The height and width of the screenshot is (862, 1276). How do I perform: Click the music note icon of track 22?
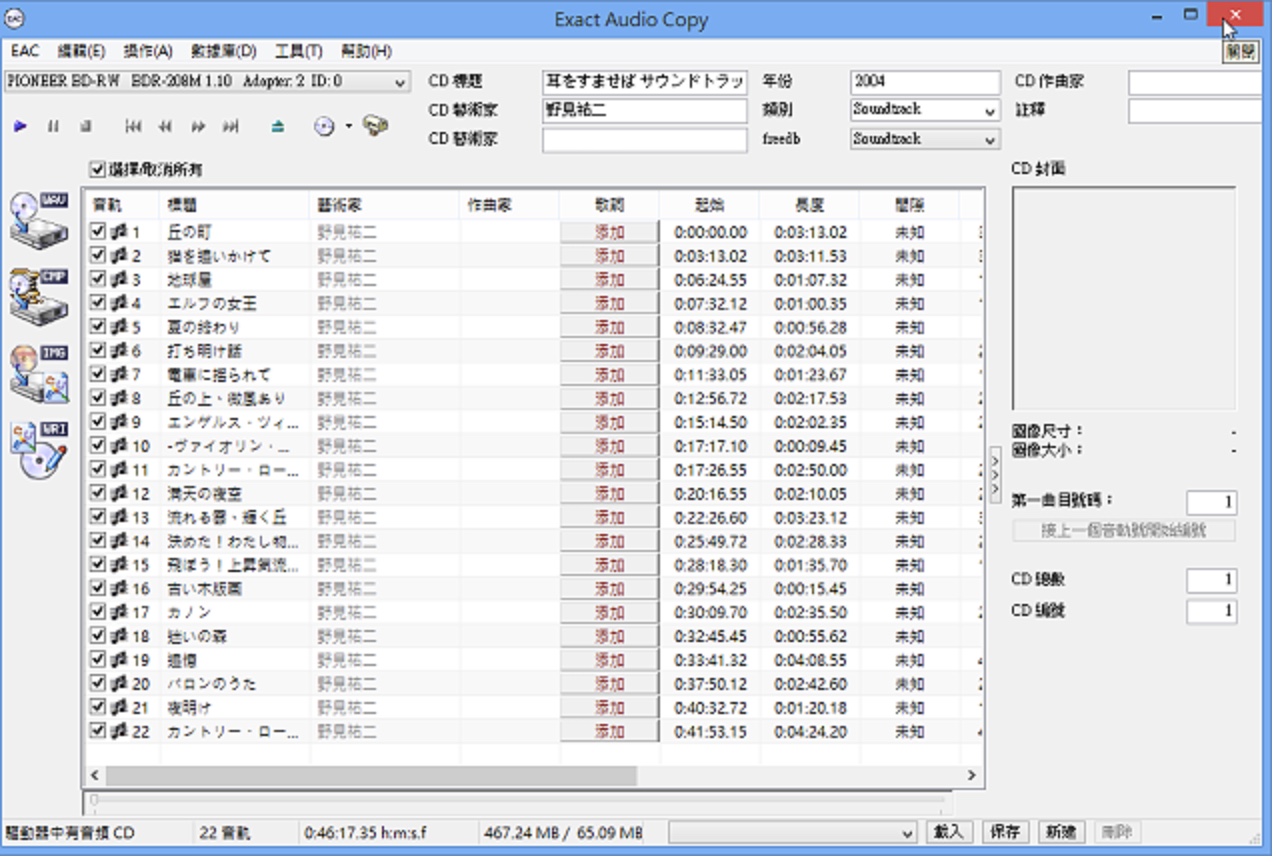click(x=120, y=732)
